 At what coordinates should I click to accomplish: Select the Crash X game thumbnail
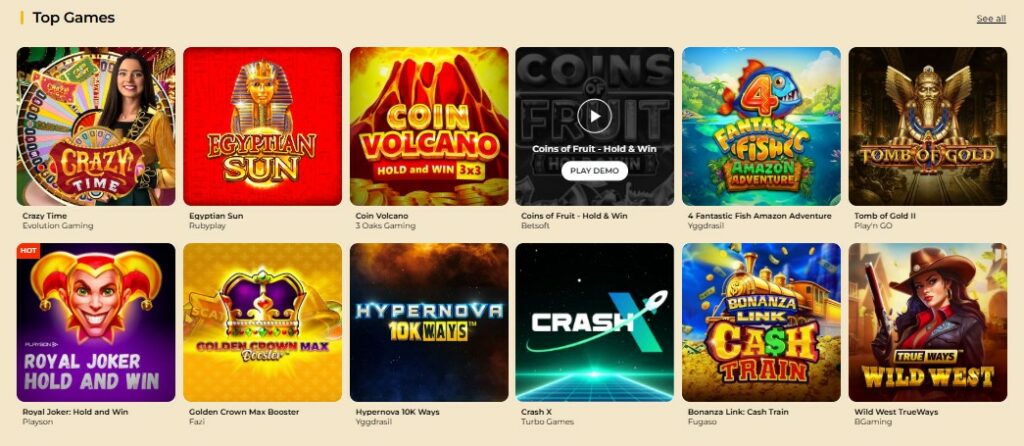pos(594,323)
